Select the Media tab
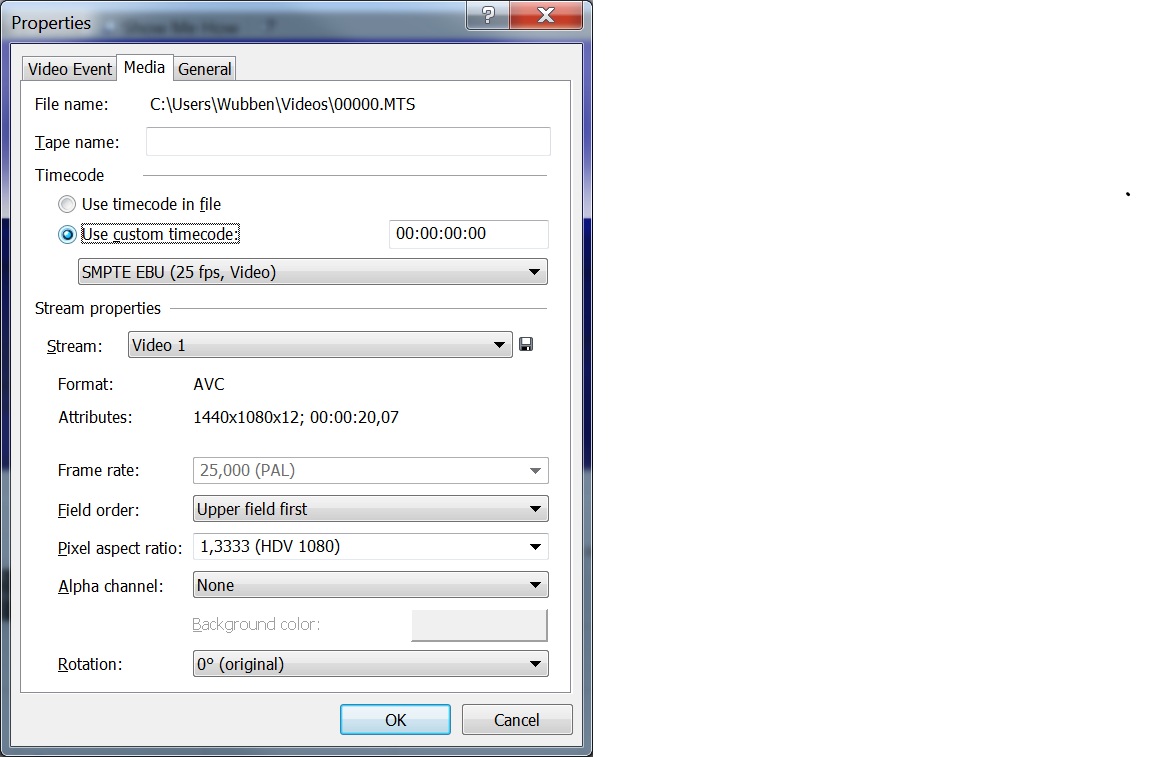 pyautogui.click(x=144, y=68)
